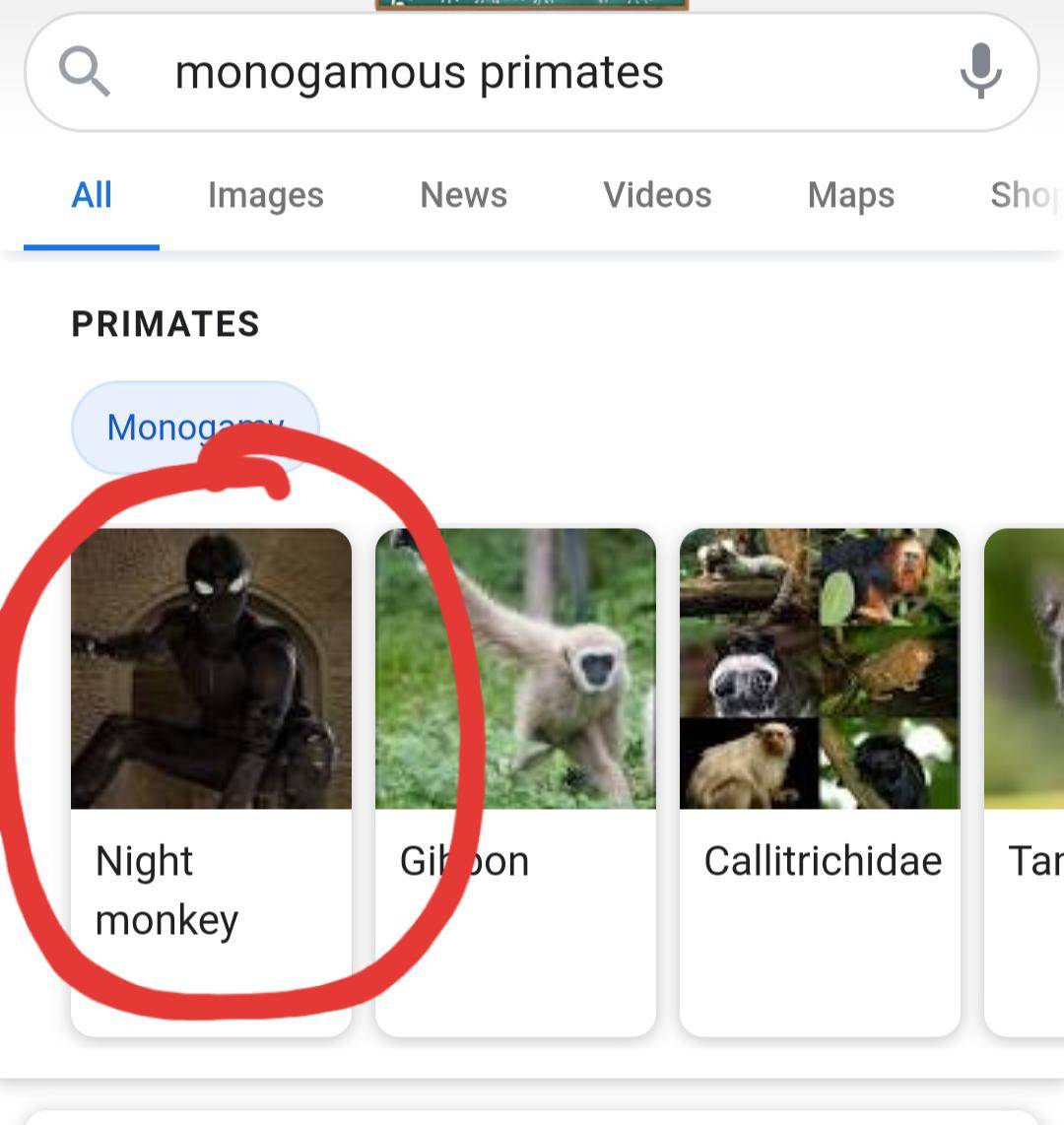
Task: Toggle the All results filter
Action: click(91, 194)
